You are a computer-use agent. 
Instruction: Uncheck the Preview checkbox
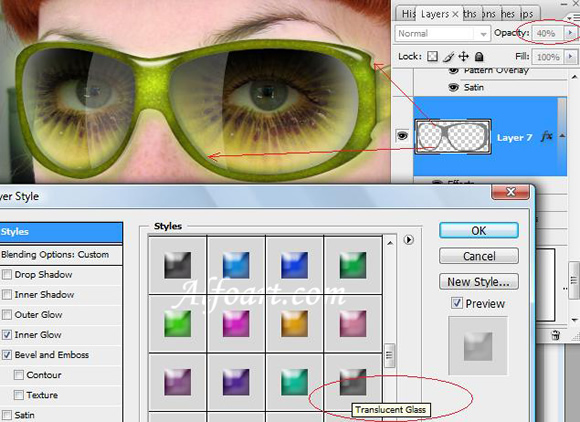[456, 303]
